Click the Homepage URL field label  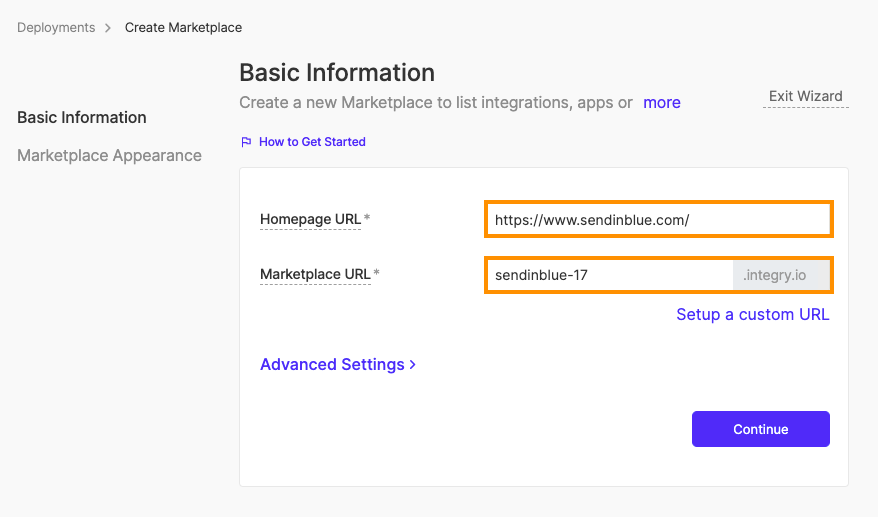pos(310,219)
